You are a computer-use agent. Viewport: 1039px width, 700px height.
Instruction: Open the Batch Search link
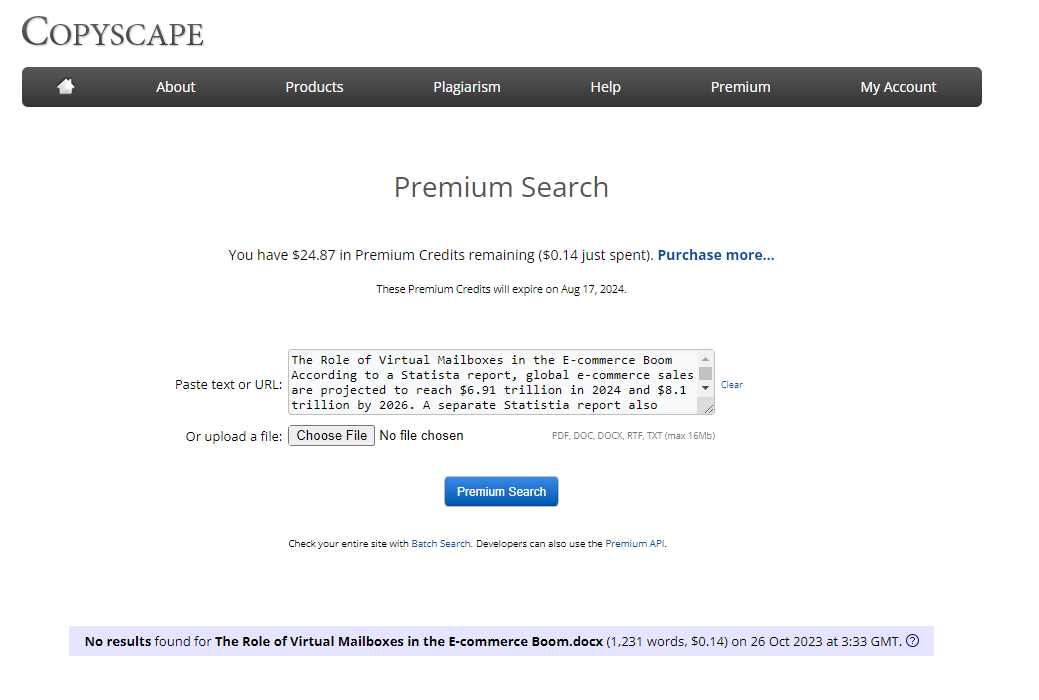coord(440,544)
